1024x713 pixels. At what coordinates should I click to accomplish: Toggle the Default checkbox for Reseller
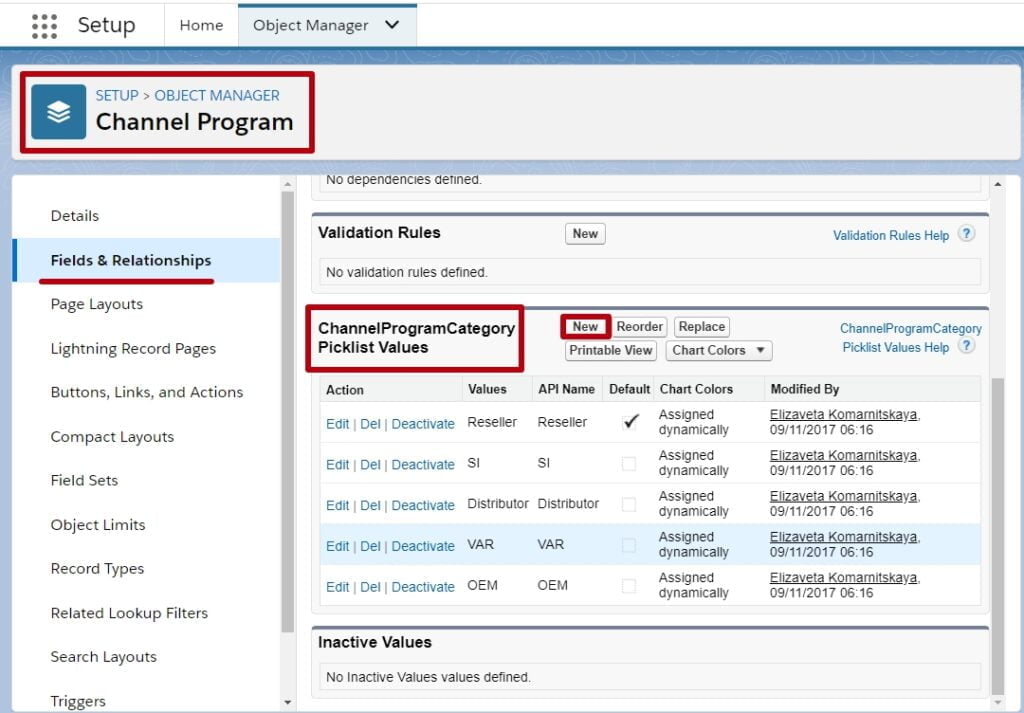[x=630, y=422]
